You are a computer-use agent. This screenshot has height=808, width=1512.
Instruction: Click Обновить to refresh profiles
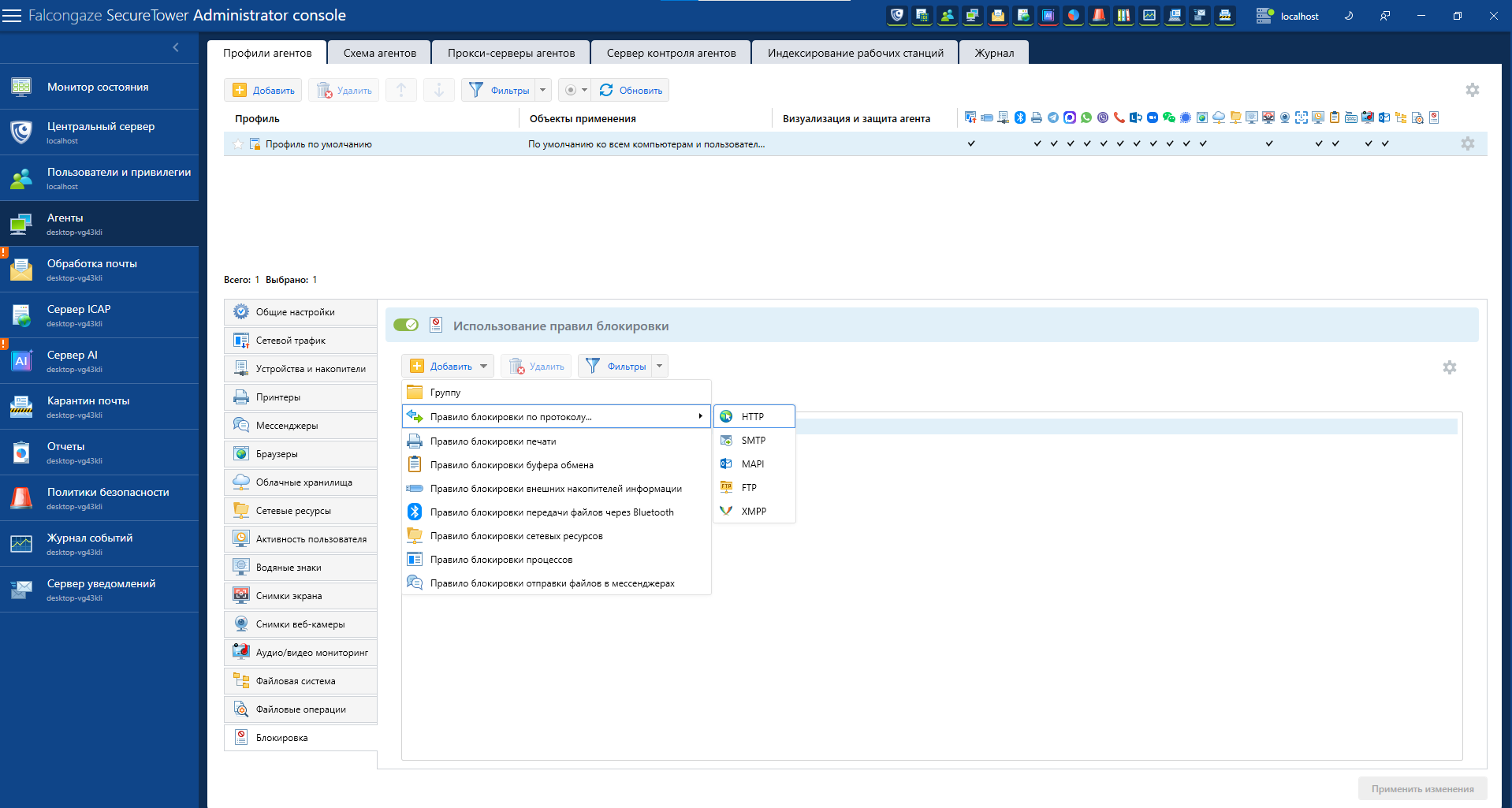[x=631, y=90]
